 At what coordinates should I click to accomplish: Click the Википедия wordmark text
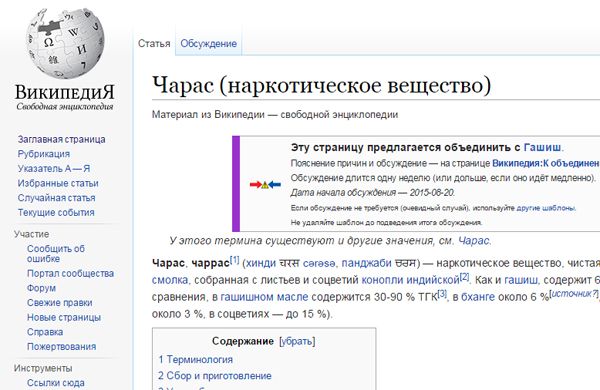tap(65, 92)
